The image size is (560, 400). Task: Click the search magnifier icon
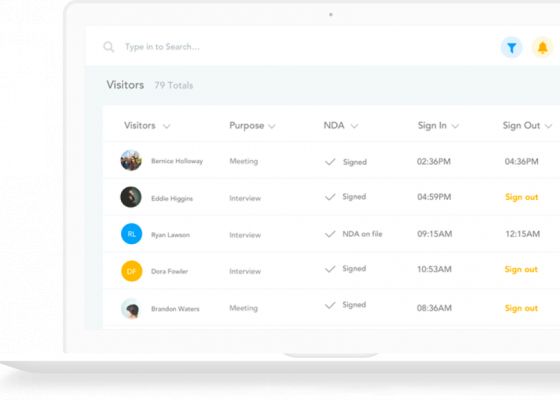109,47
